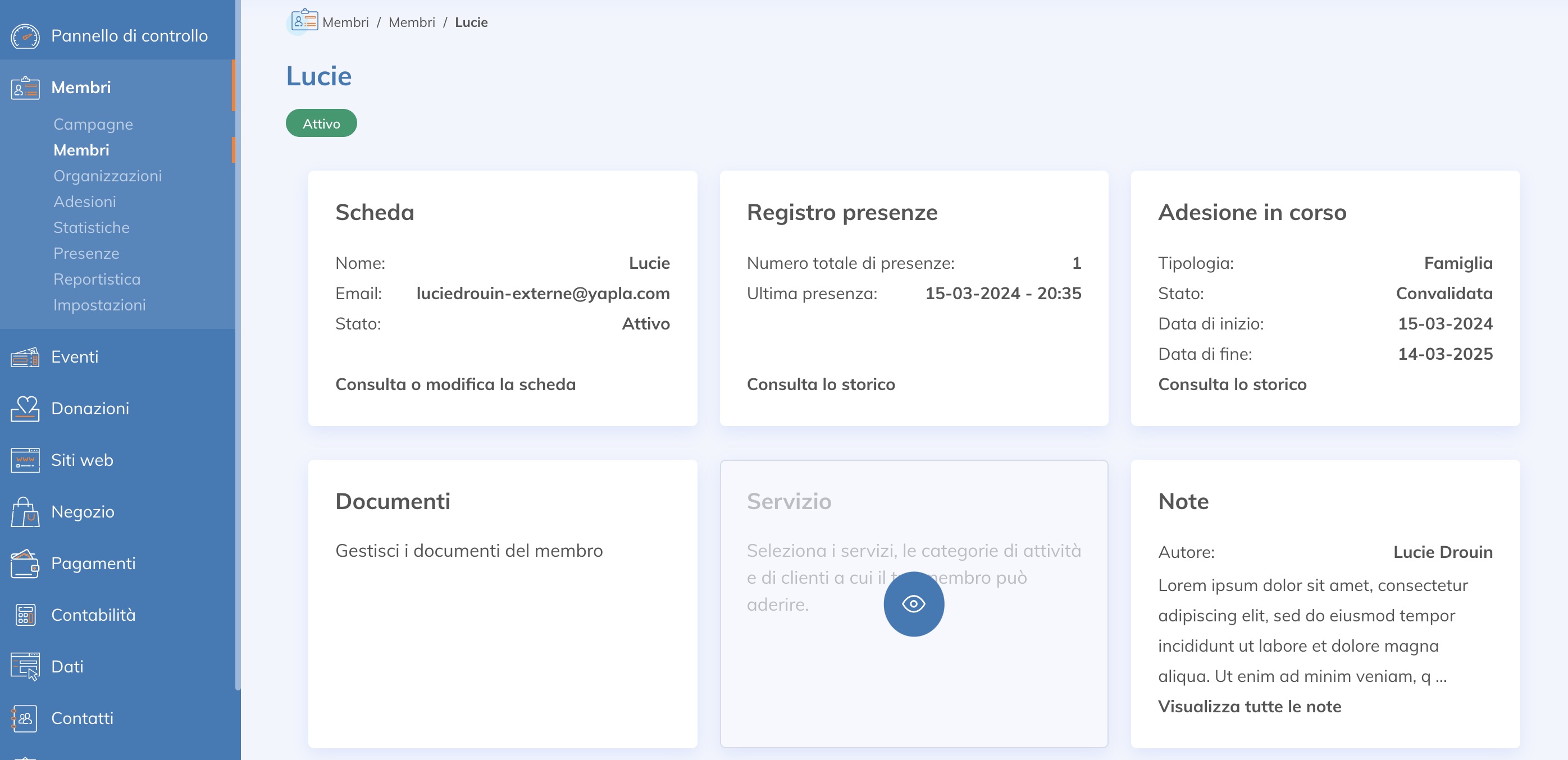
Task: Click the Contatti address book icon
Action: [x=25, y=718]
